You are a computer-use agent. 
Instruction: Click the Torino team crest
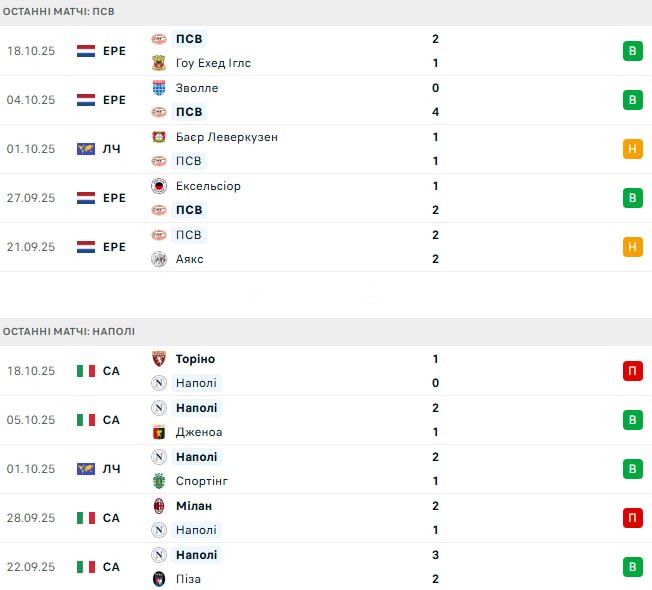click(x=159, y=359)
